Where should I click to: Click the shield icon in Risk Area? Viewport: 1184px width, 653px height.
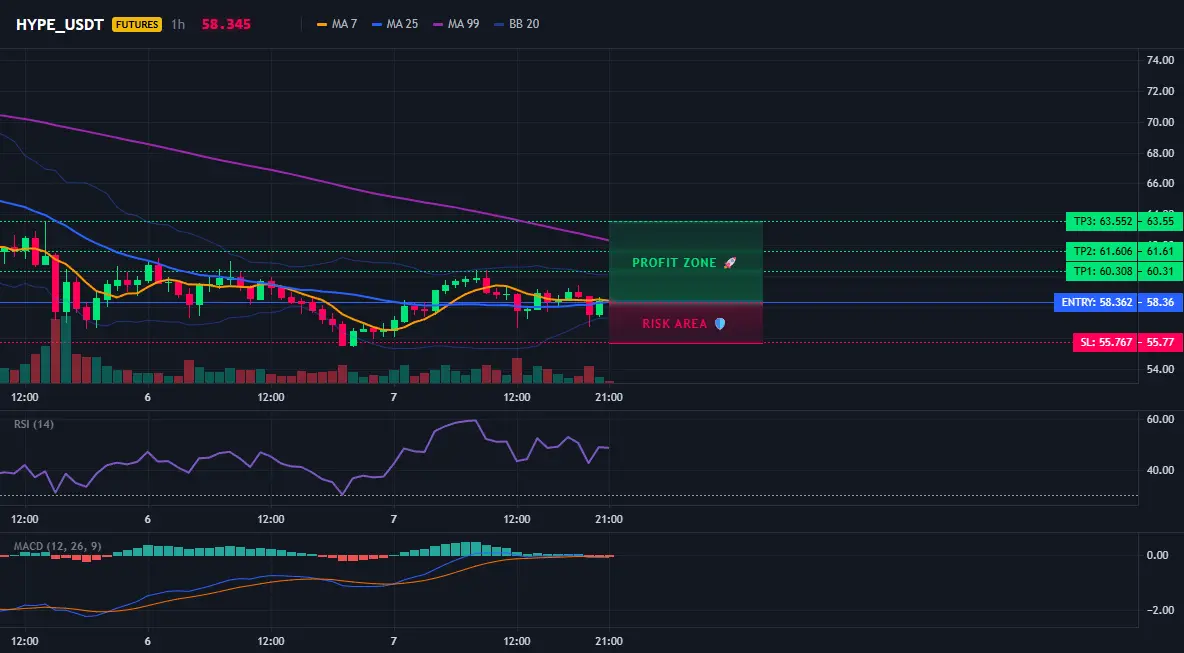[x=720, y=323]
